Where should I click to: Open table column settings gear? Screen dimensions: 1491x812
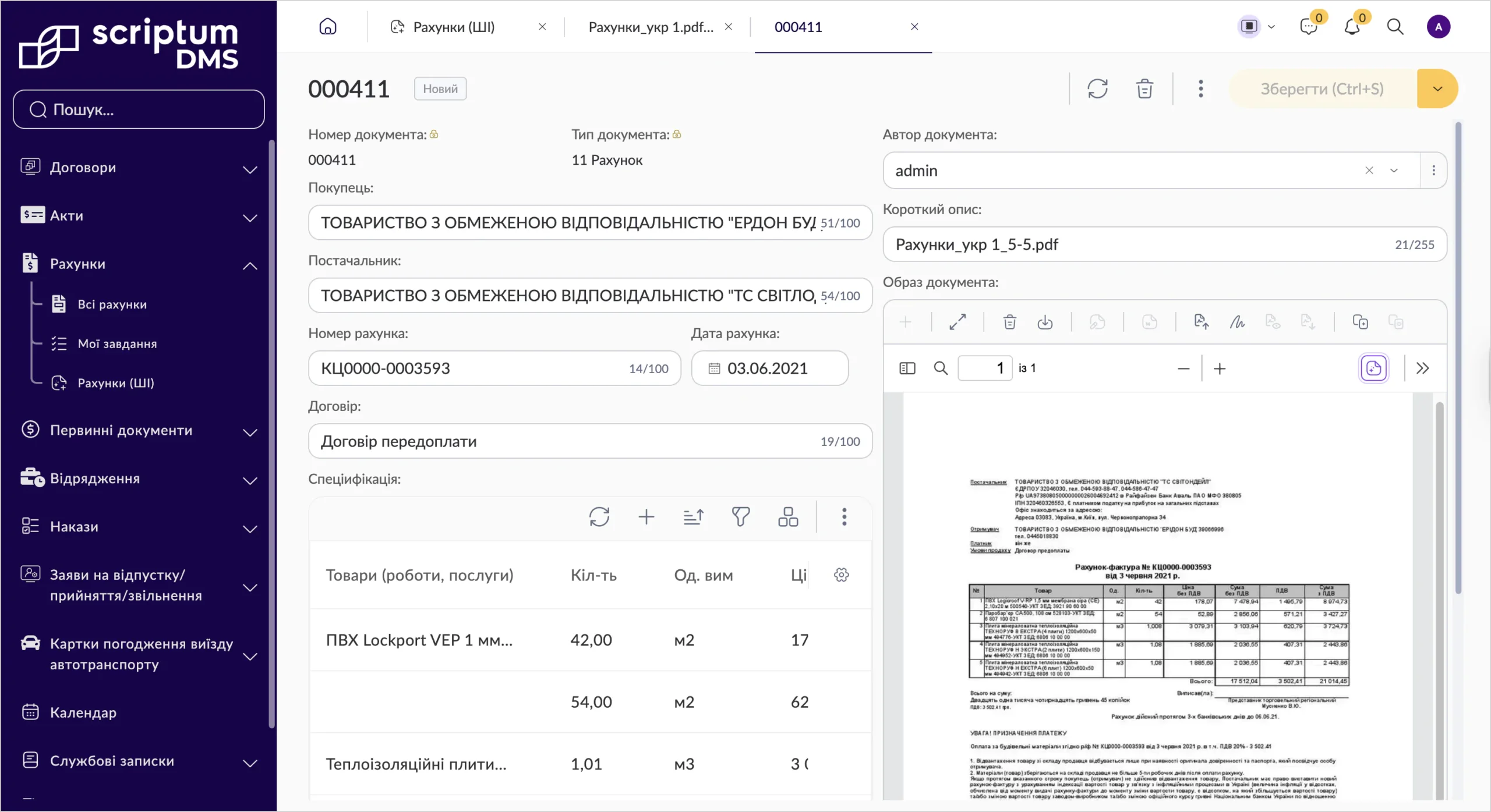(x=842, y=575)
